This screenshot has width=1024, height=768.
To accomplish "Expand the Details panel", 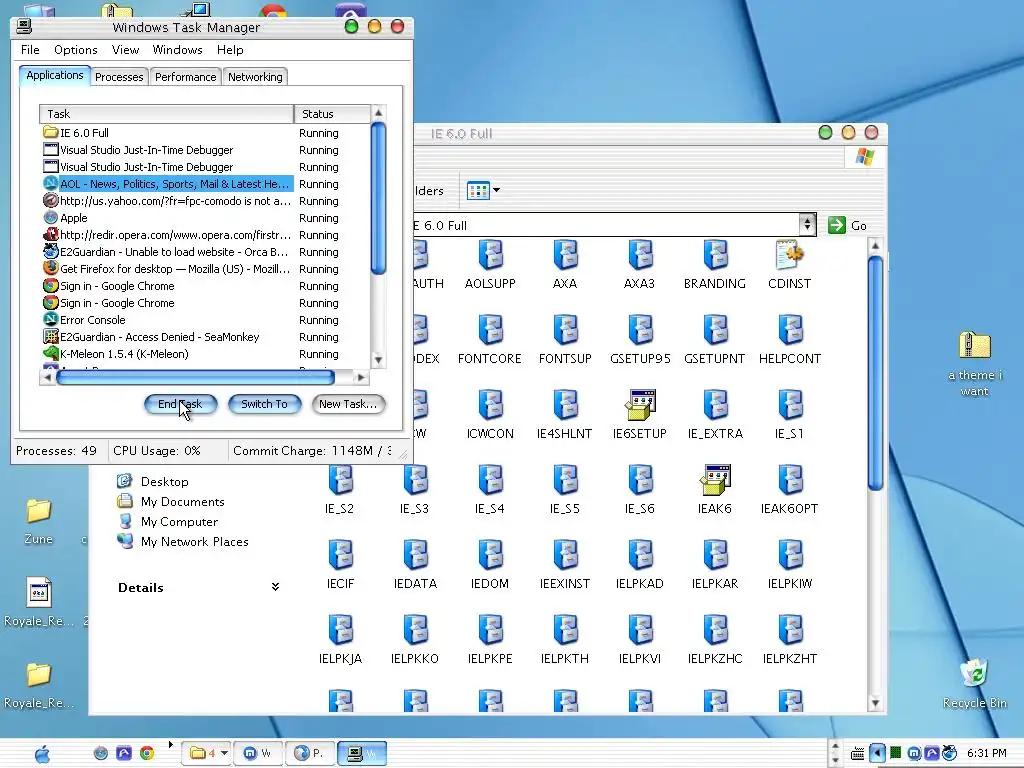I will tap(275, 587).
